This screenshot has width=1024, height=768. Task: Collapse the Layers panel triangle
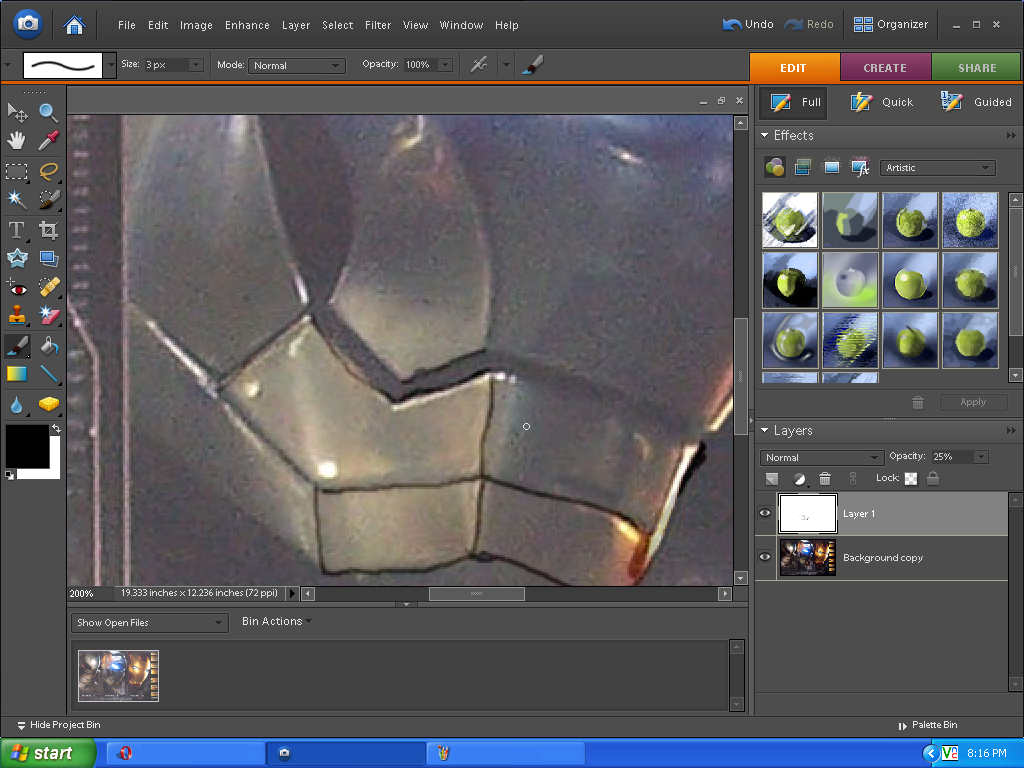(x=765, y=430)
